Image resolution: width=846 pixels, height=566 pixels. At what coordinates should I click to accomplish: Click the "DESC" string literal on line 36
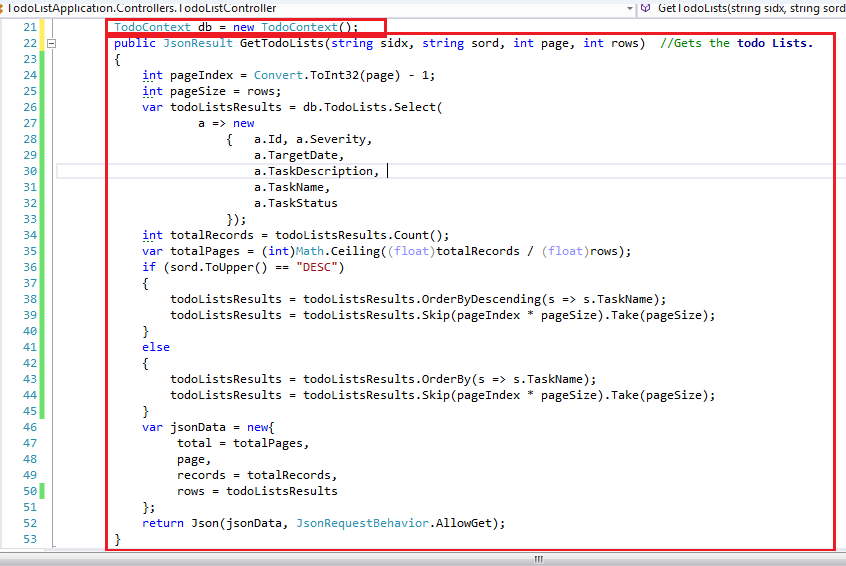[320, 267]
